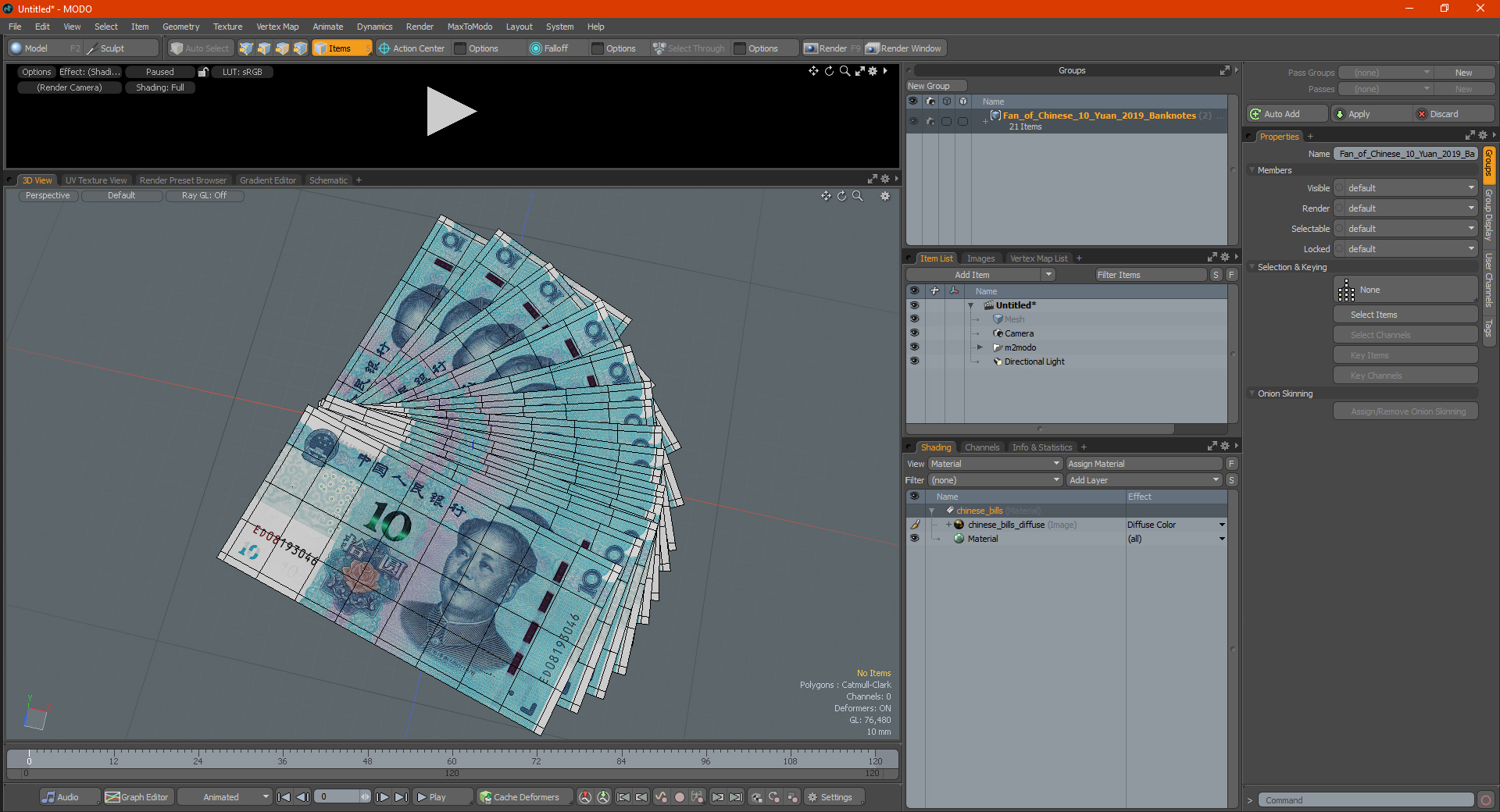
Task: Start preview render play triangle
Action: point(450,112)
